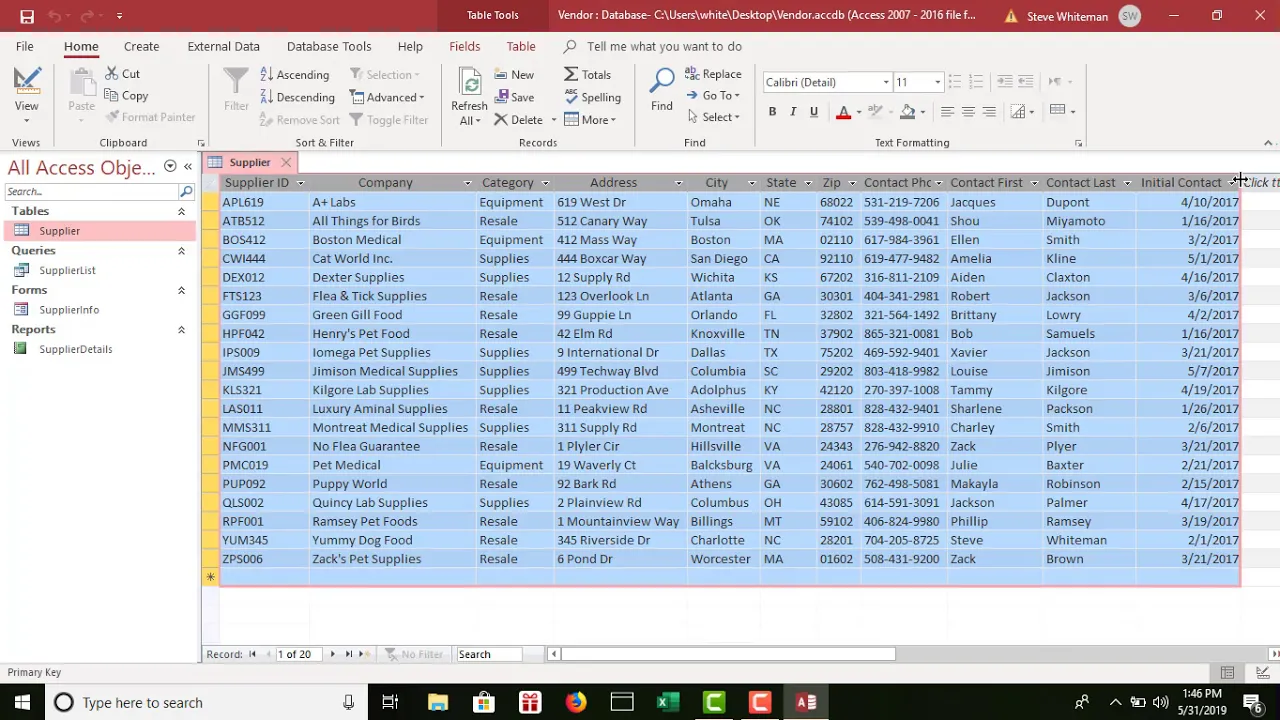
Task: Collapse the Queries group in navigation pane
Action: click(181, 251)
